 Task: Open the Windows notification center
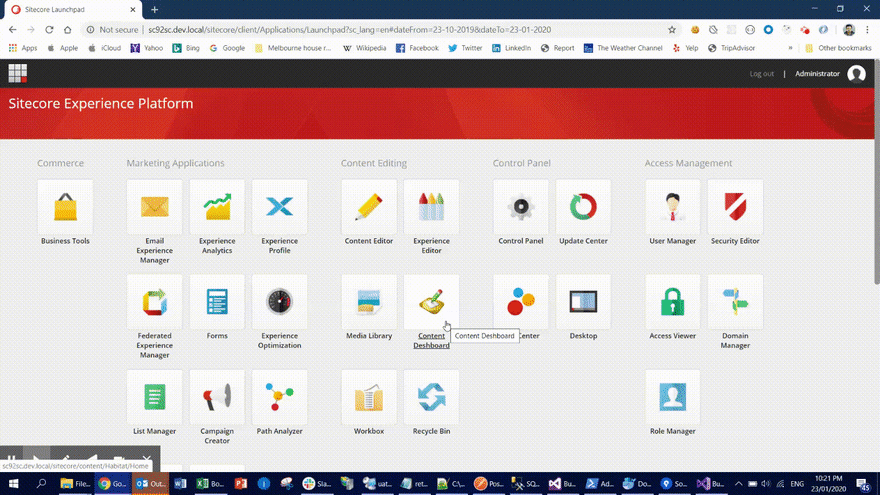pos(863,484)
